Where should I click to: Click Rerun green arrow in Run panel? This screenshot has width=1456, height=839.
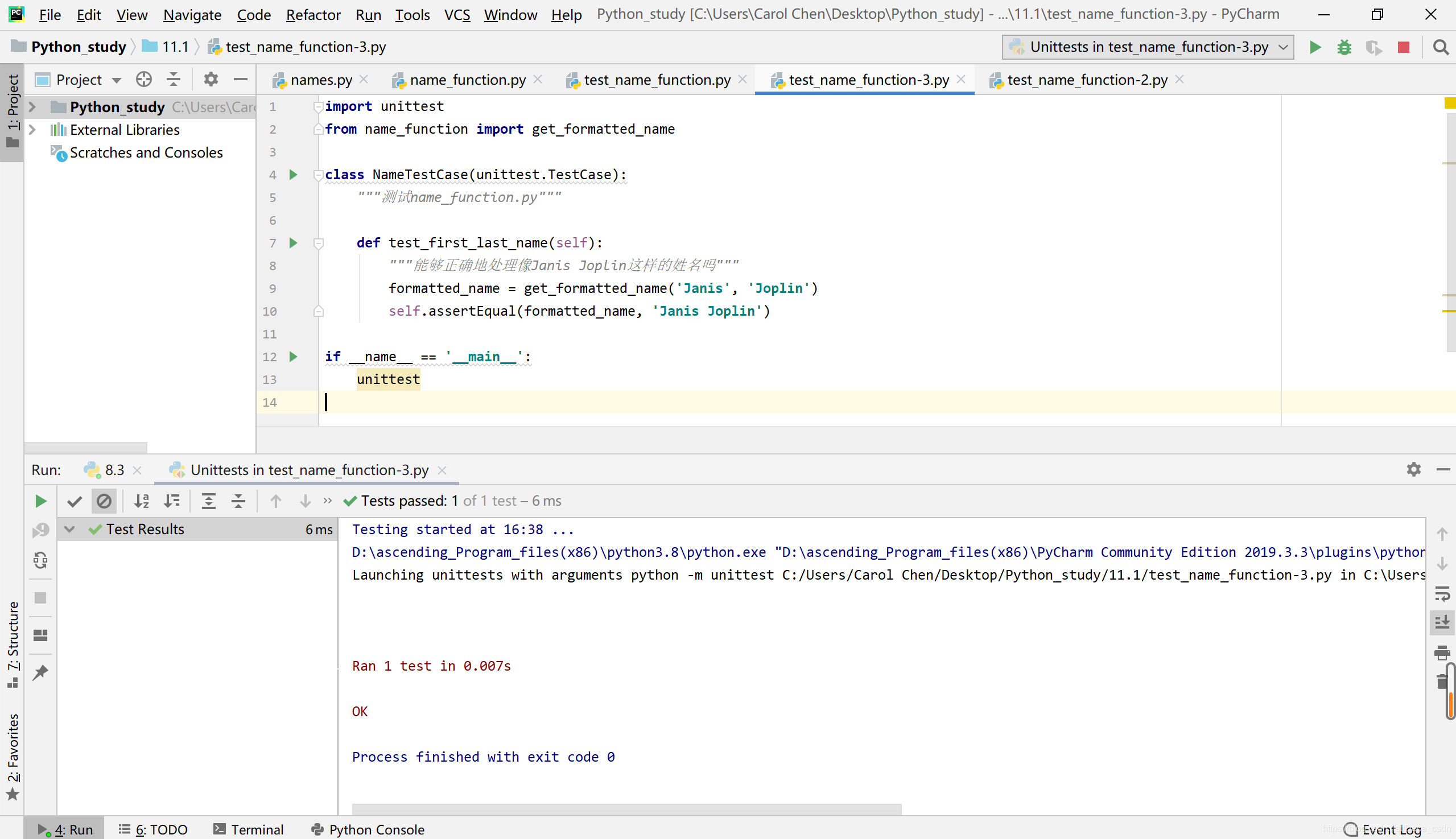40,501
